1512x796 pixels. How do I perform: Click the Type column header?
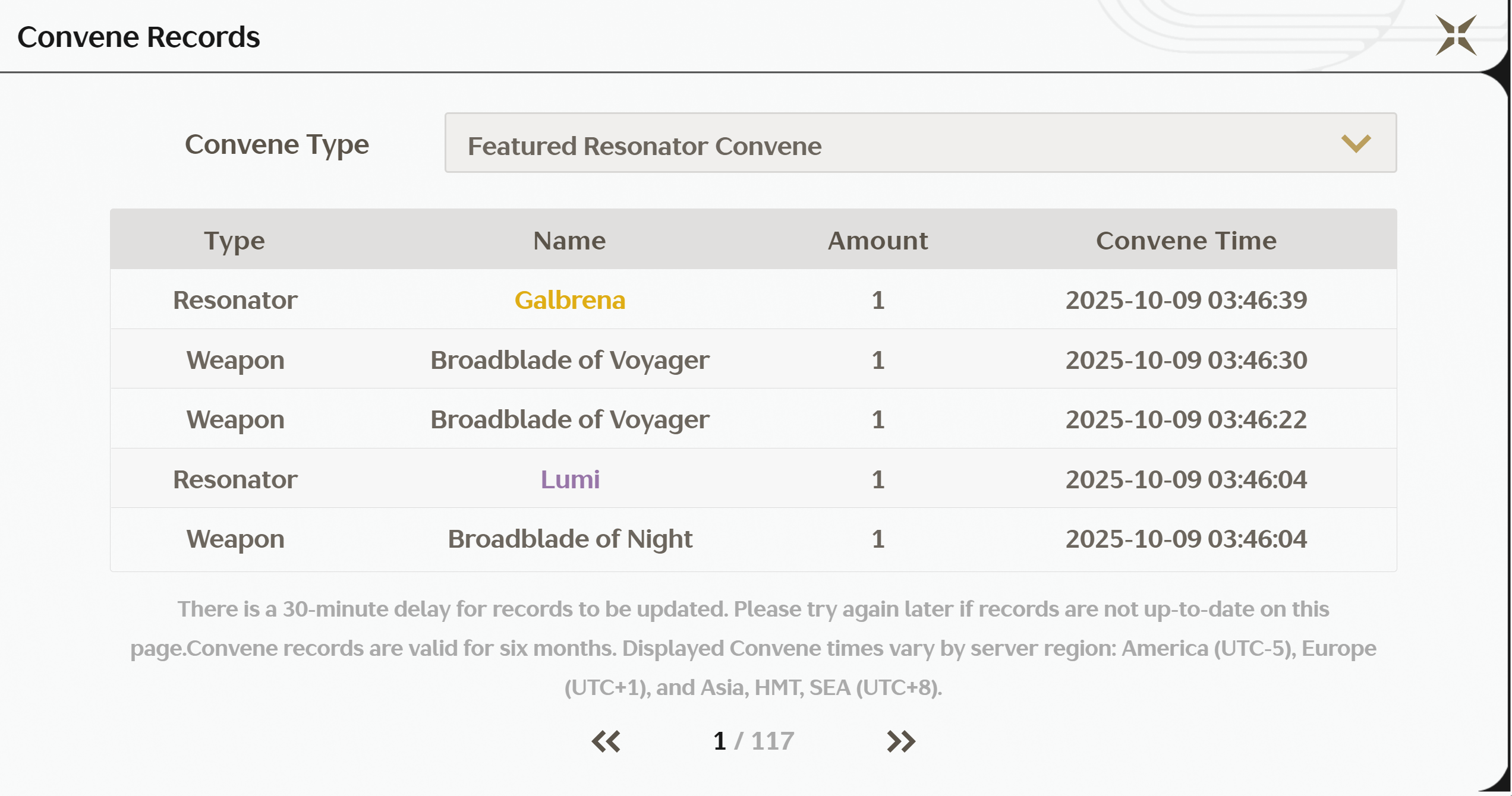click(x=234, y=241)
